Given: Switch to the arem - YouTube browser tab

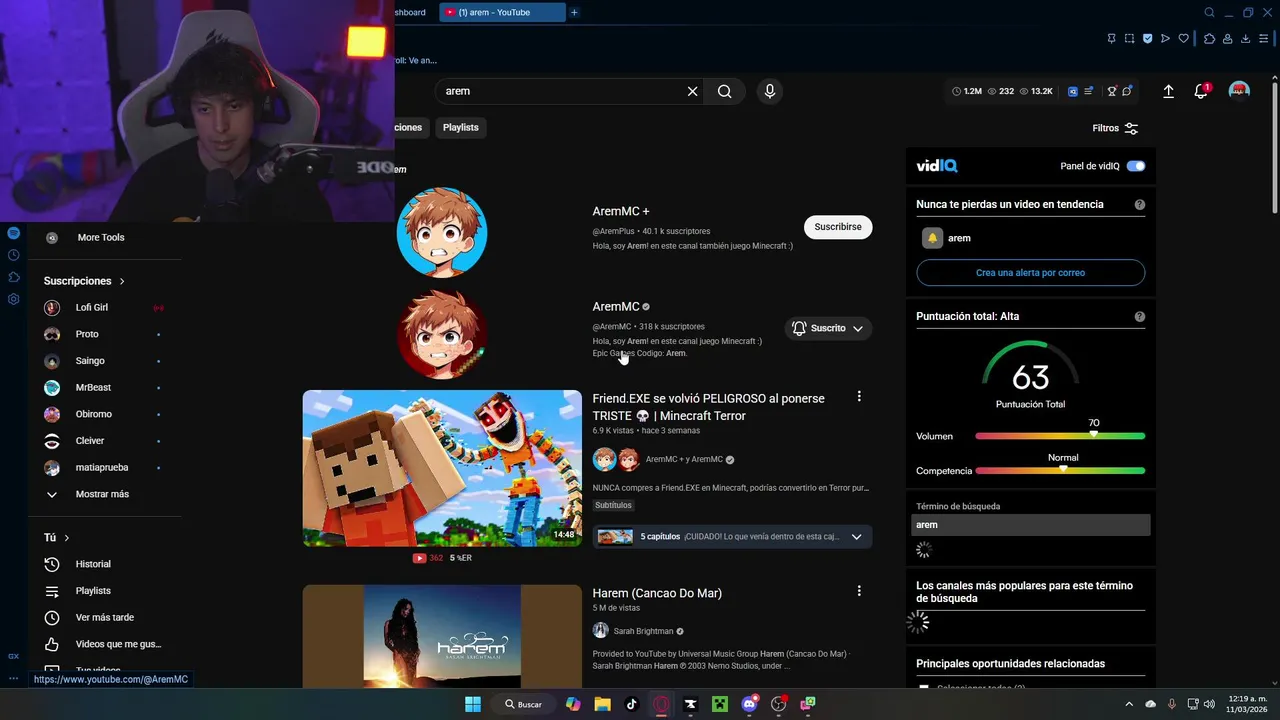Looking at the screenshot, I should click(501, 12).
